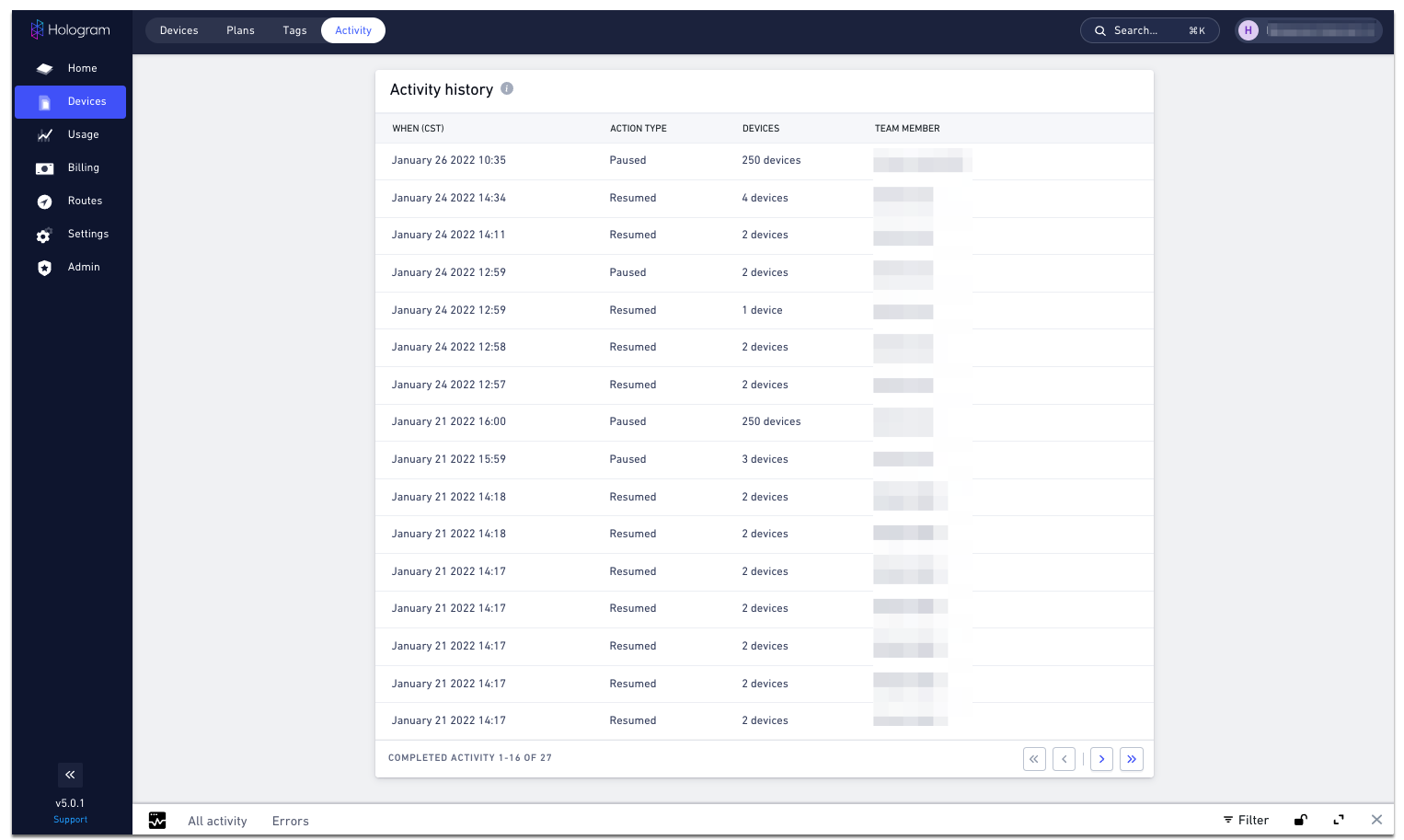Select the January 21 2022 16:00 row

tap(765, 422)
